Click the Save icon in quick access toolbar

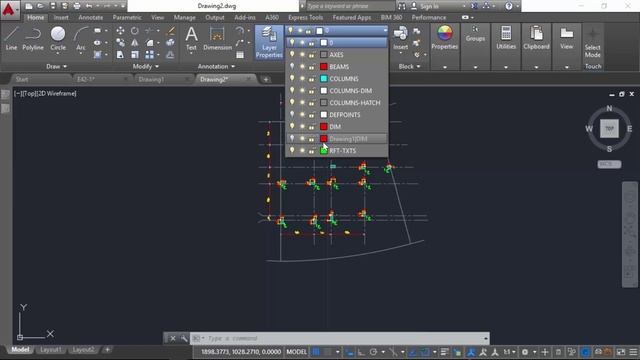[x=53, y=6]
